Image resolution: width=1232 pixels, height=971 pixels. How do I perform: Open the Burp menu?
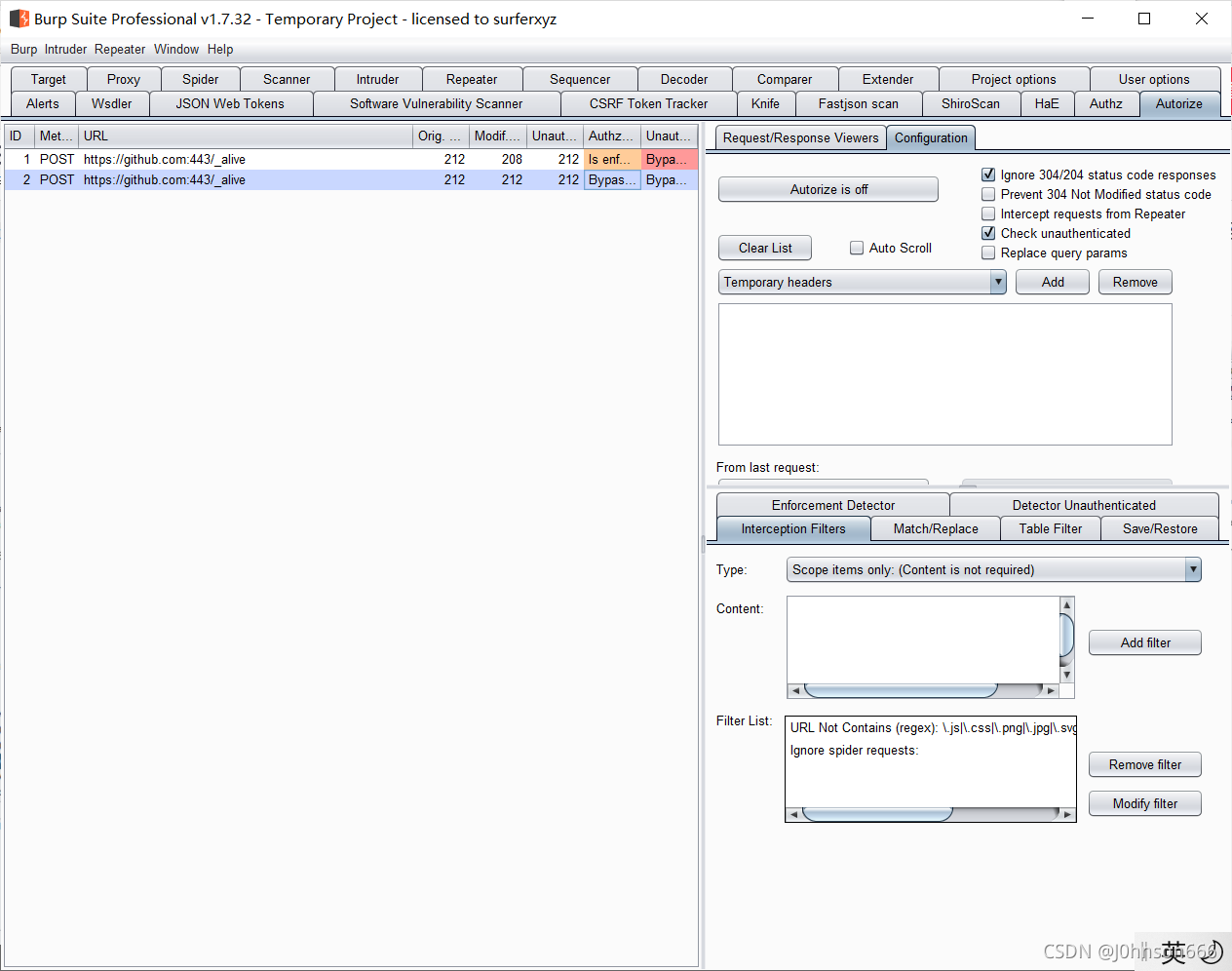[24, 49]
